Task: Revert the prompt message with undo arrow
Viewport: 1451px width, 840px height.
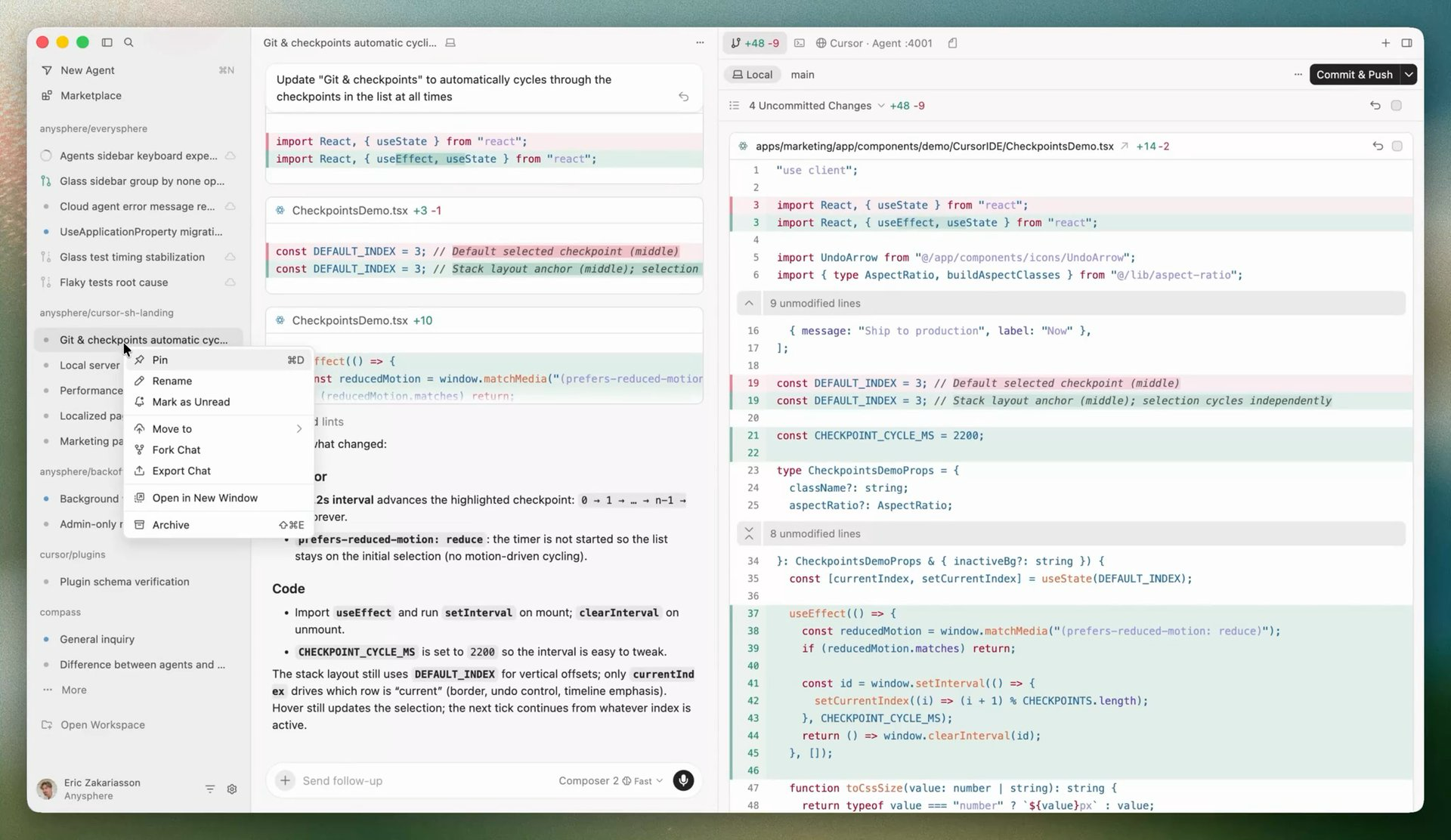Action: [683, 97]
